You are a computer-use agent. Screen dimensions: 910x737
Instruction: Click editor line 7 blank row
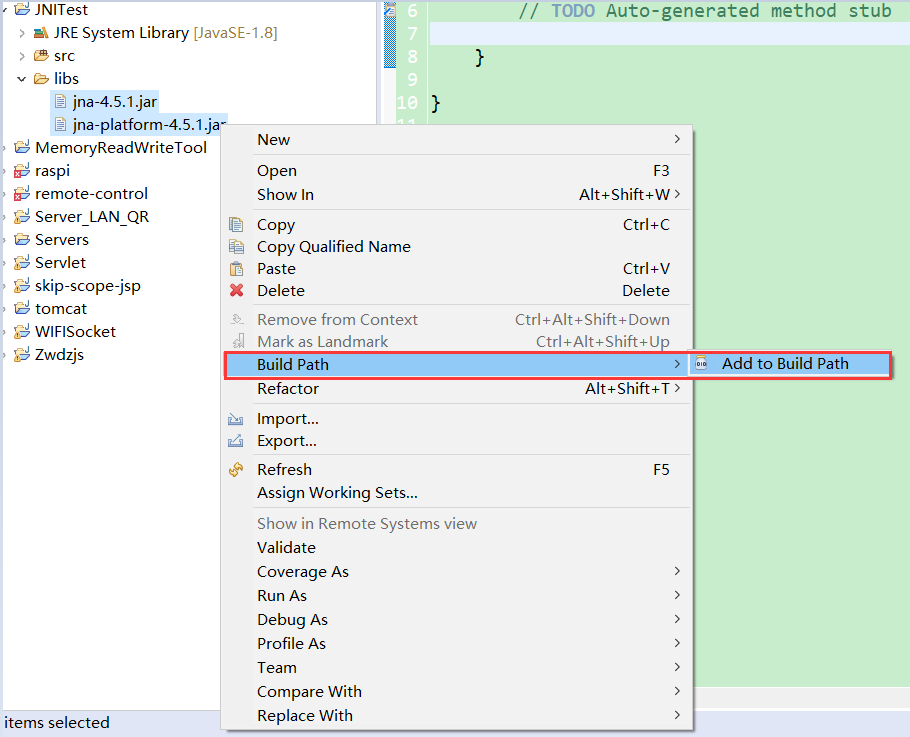point(669,34)
